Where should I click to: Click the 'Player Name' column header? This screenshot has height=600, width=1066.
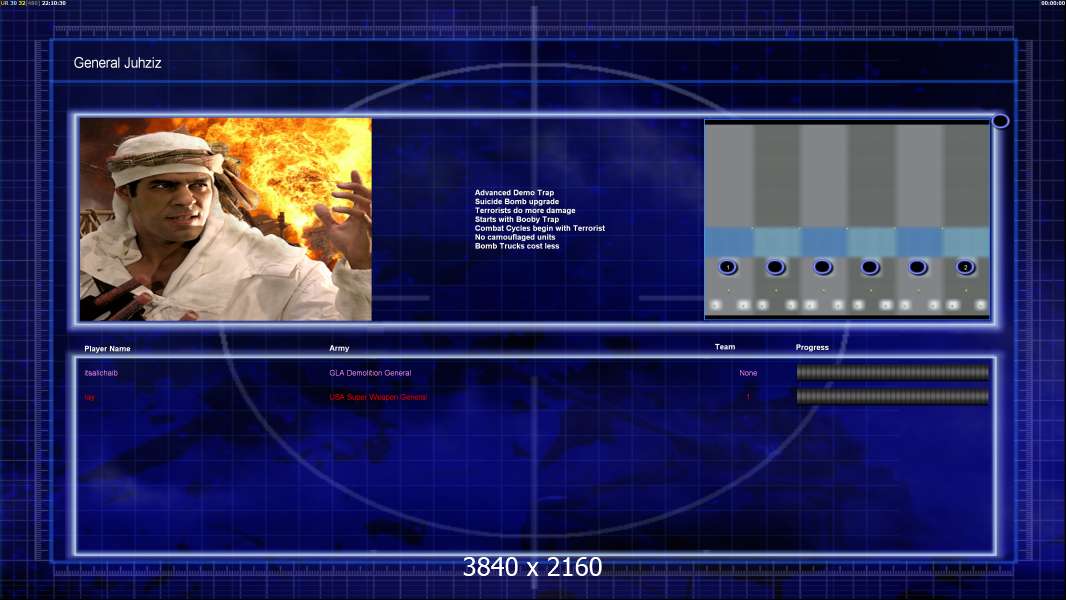[107, 349]
